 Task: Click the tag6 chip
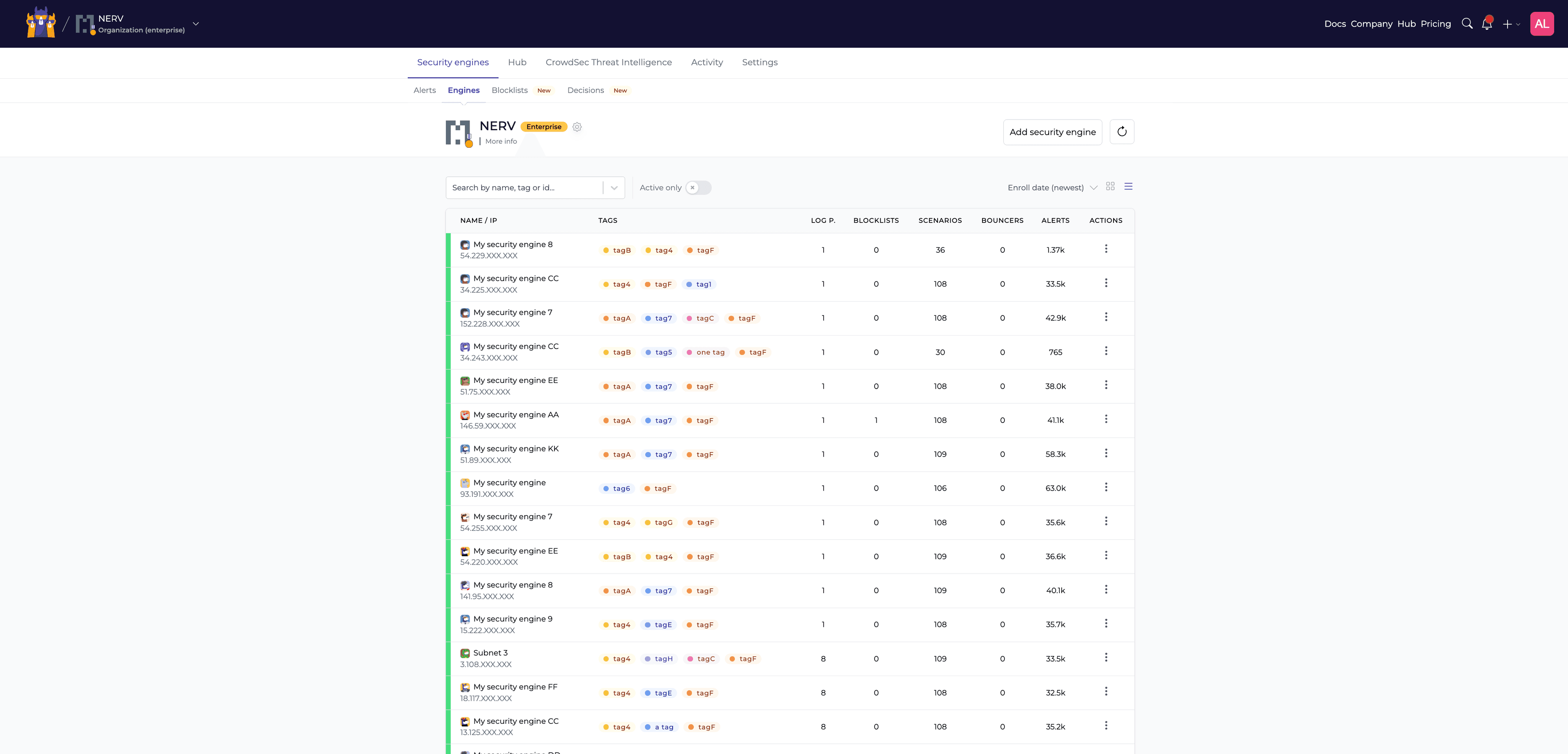coord(617,488)
